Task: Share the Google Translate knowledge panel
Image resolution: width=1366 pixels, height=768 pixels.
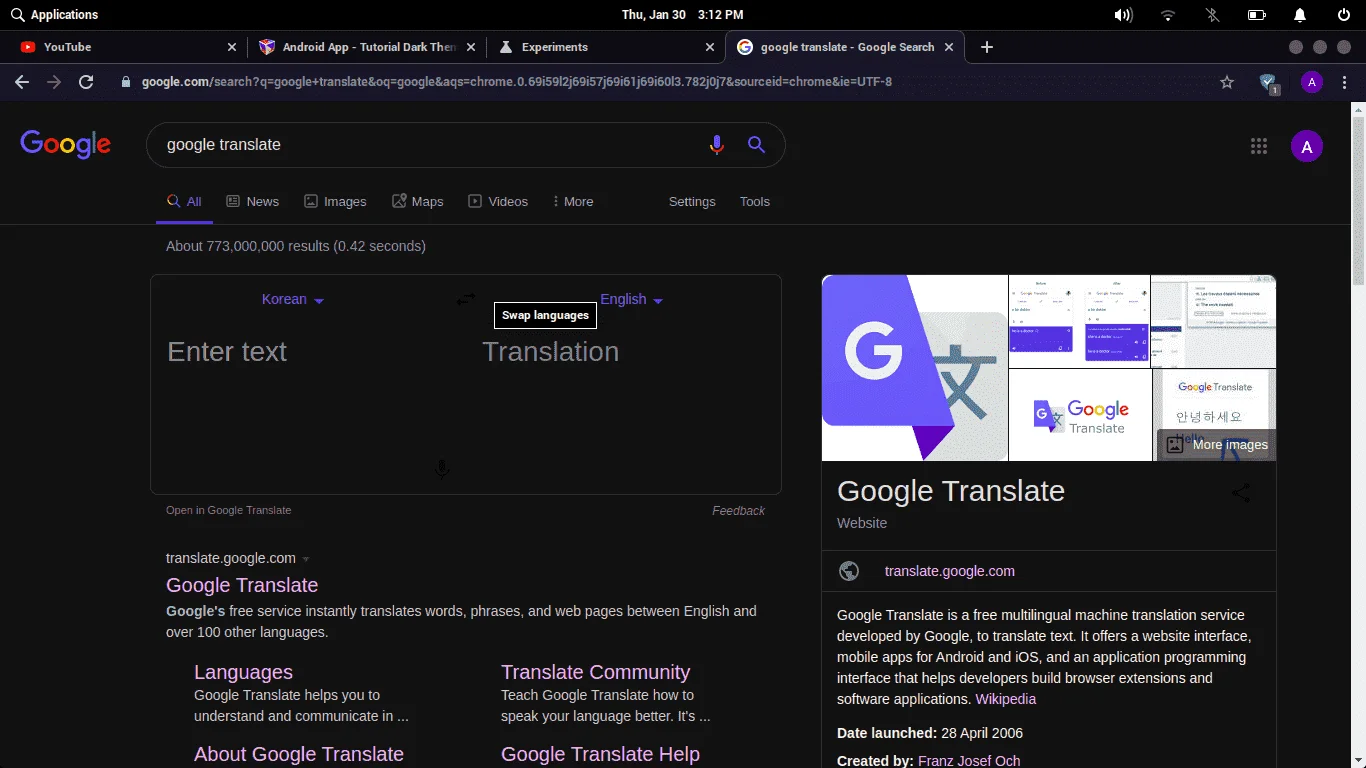Action: (1241, 492)
